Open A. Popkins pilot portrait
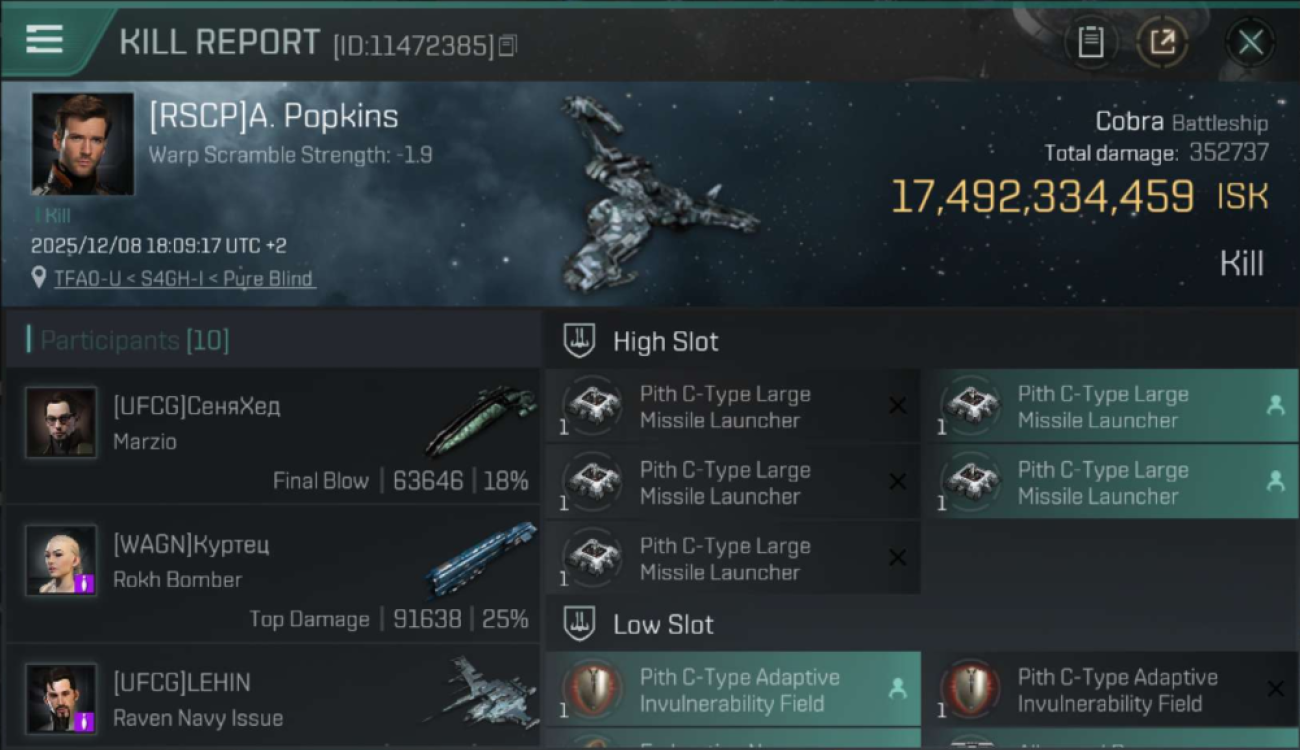The width and height of the screenshot is (1300, 750). click(x=82, y=144)
